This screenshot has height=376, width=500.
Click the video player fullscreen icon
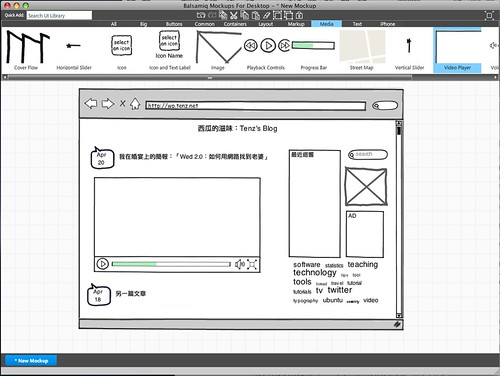[x=252, y=265]
